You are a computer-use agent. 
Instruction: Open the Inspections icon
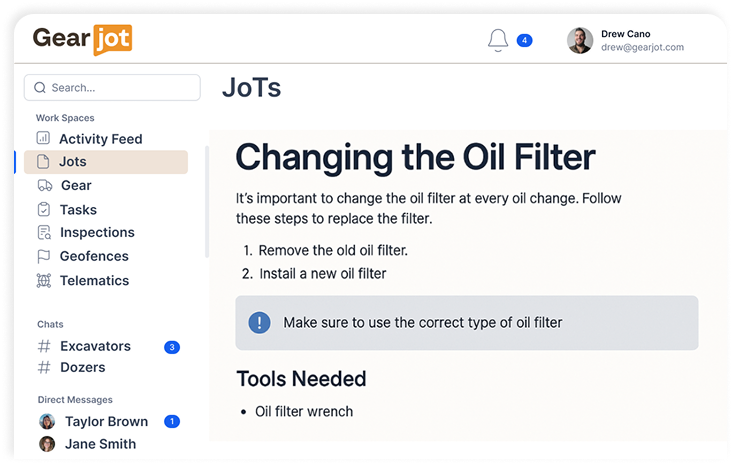(43, 233)
